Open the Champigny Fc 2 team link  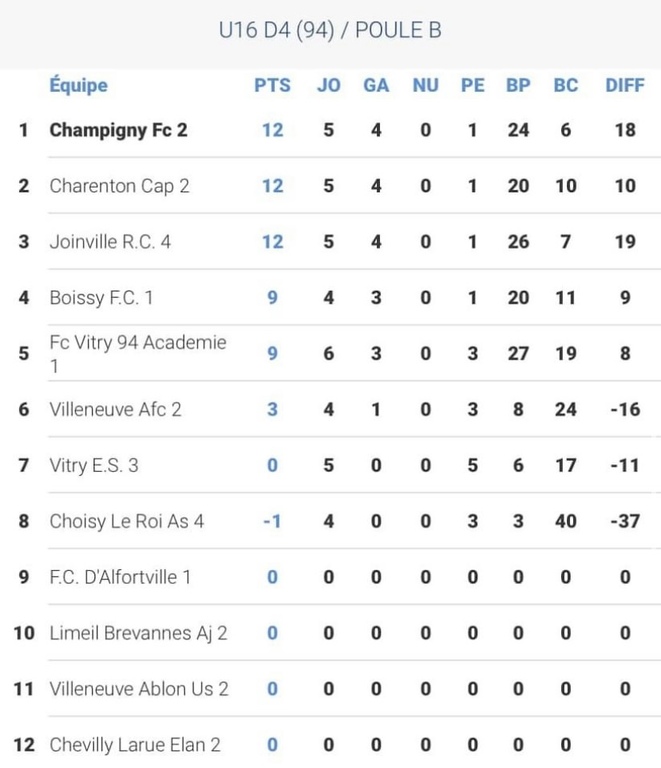coord(118,130)
